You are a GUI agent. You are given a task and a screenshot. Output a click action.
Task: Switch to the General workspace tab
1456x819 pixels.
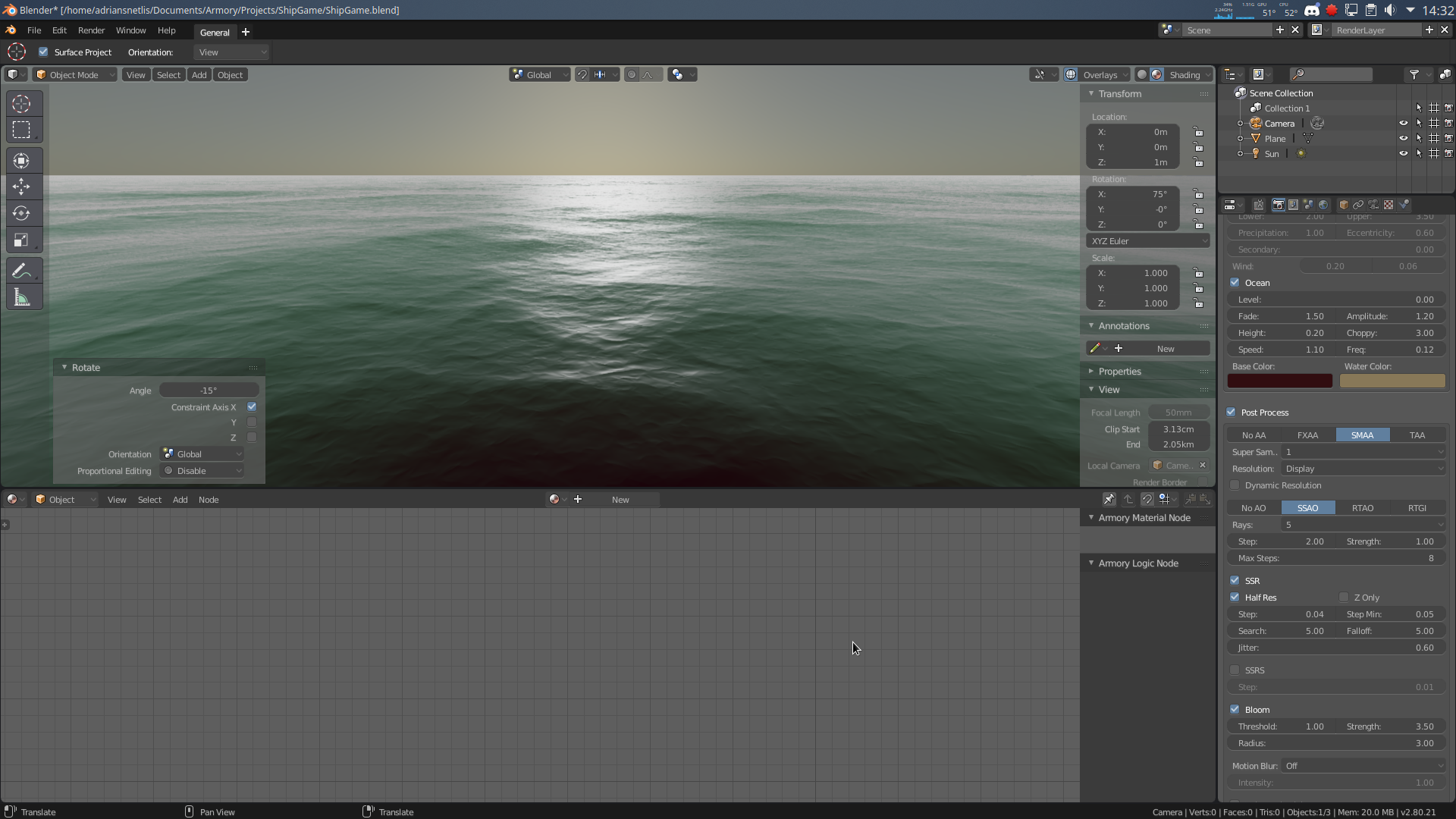tap(215, 33)
